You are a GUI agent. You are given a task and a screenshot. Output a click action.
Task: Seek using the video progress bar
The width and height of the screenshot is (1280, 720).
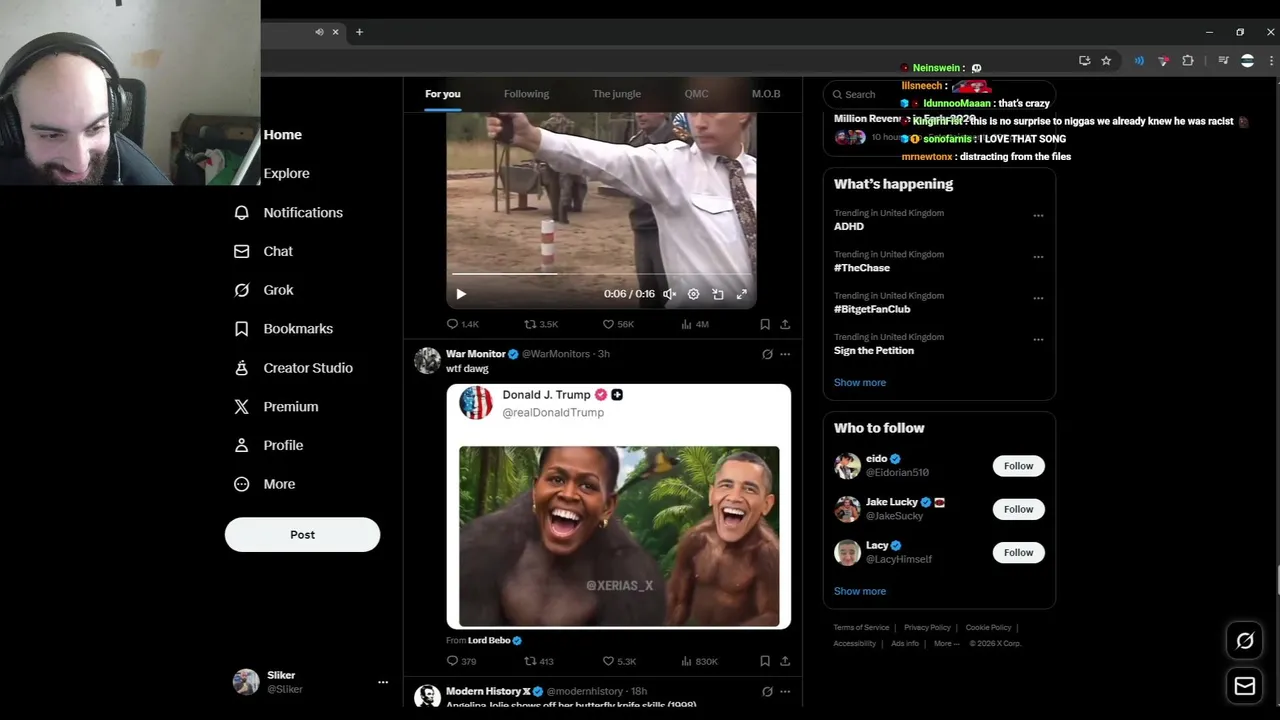click(600, 273)
